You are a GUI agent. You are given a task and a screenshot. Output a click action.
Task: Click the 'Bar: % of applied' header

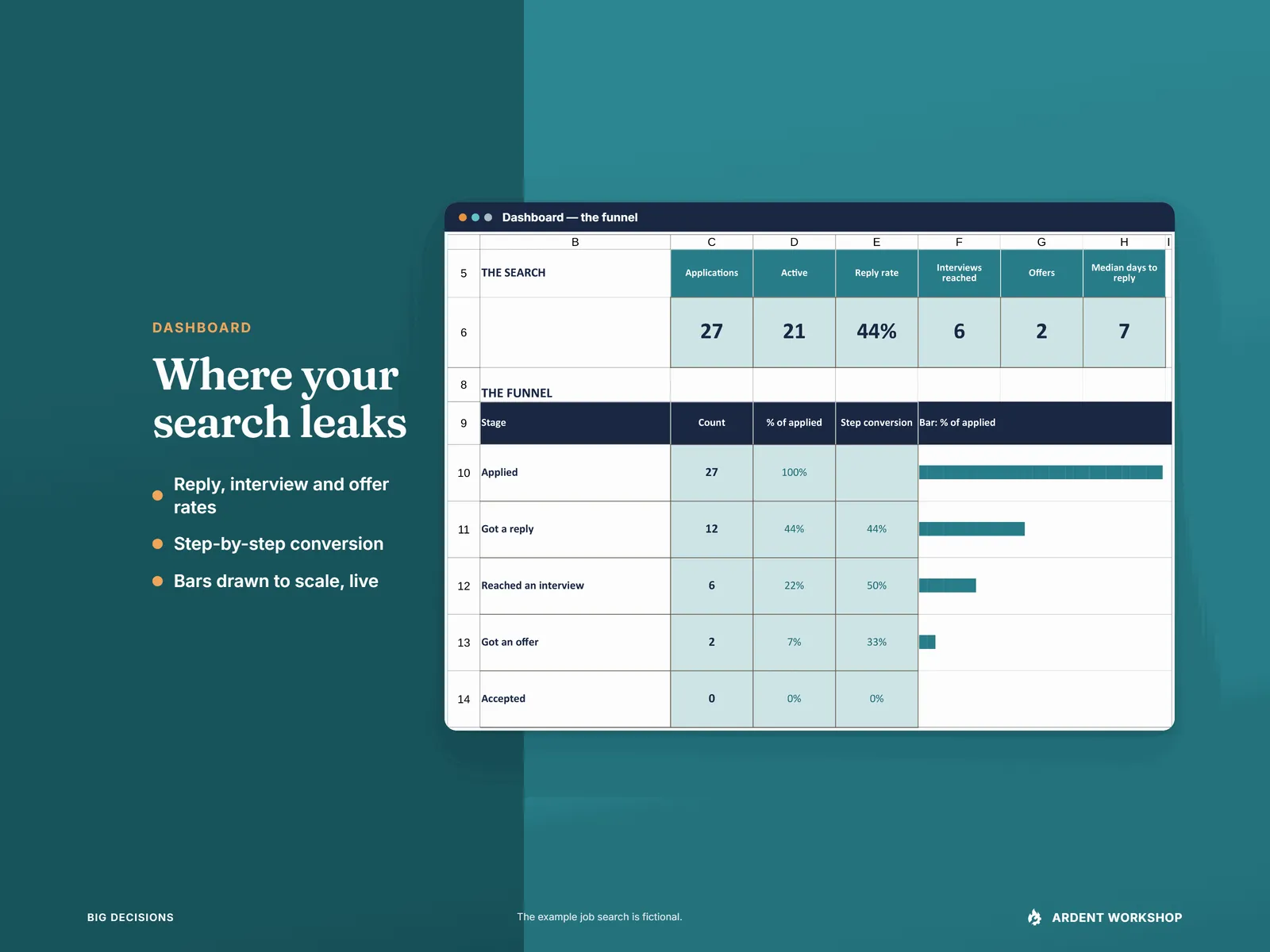[x=1045, y=423]
